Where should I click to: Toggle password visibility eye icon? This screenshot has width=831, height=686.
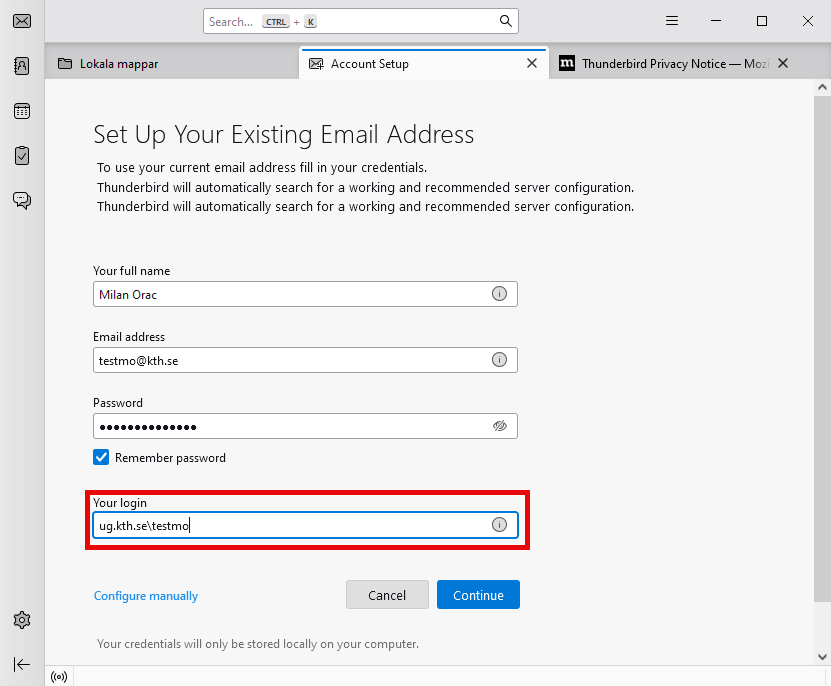click(500, 426)
